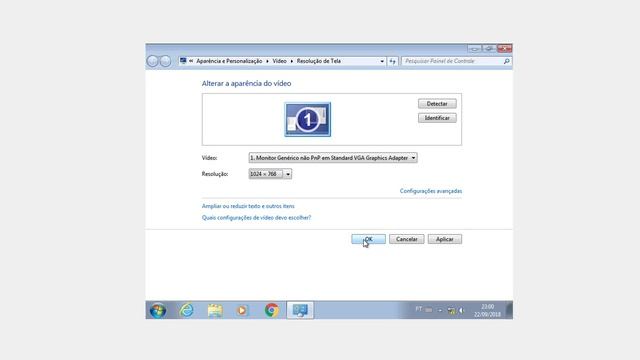Screen dimensions: 640x360
Task: Open Windows Explorer folder icon in taskbar
Action: [215, 311]
